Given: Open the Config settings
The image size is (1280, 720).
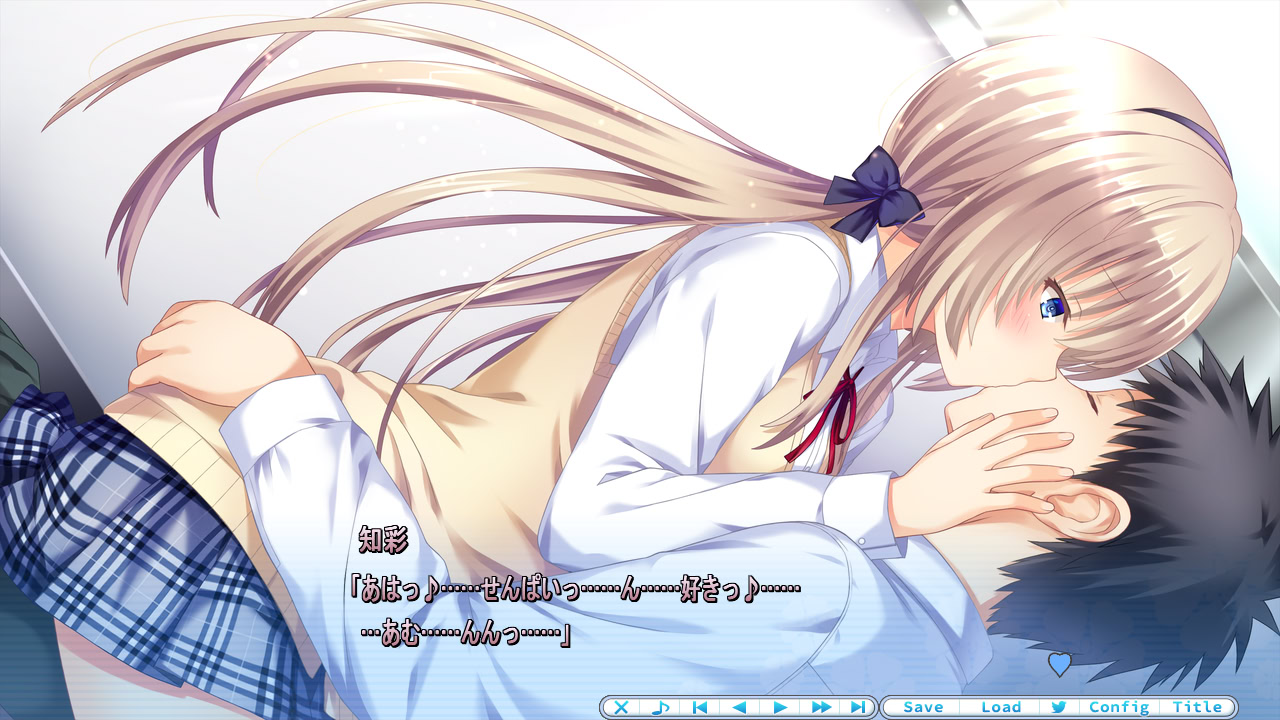Looking at the screenshot, I should tap(1119, 707).
